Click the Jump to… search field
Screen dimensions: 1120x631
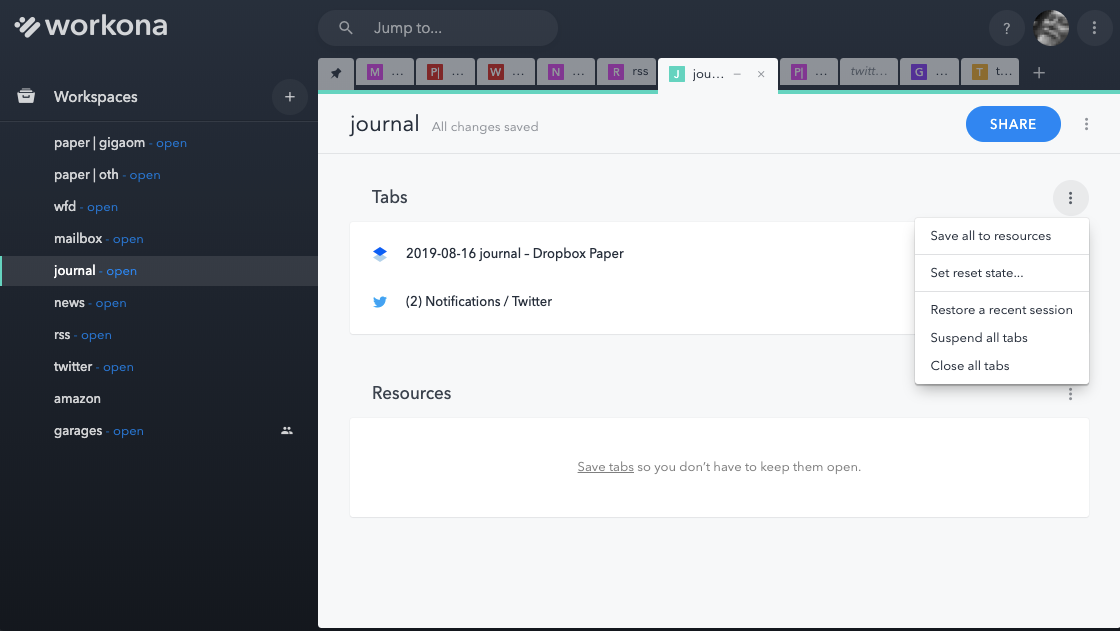click(x=438, y=28)
